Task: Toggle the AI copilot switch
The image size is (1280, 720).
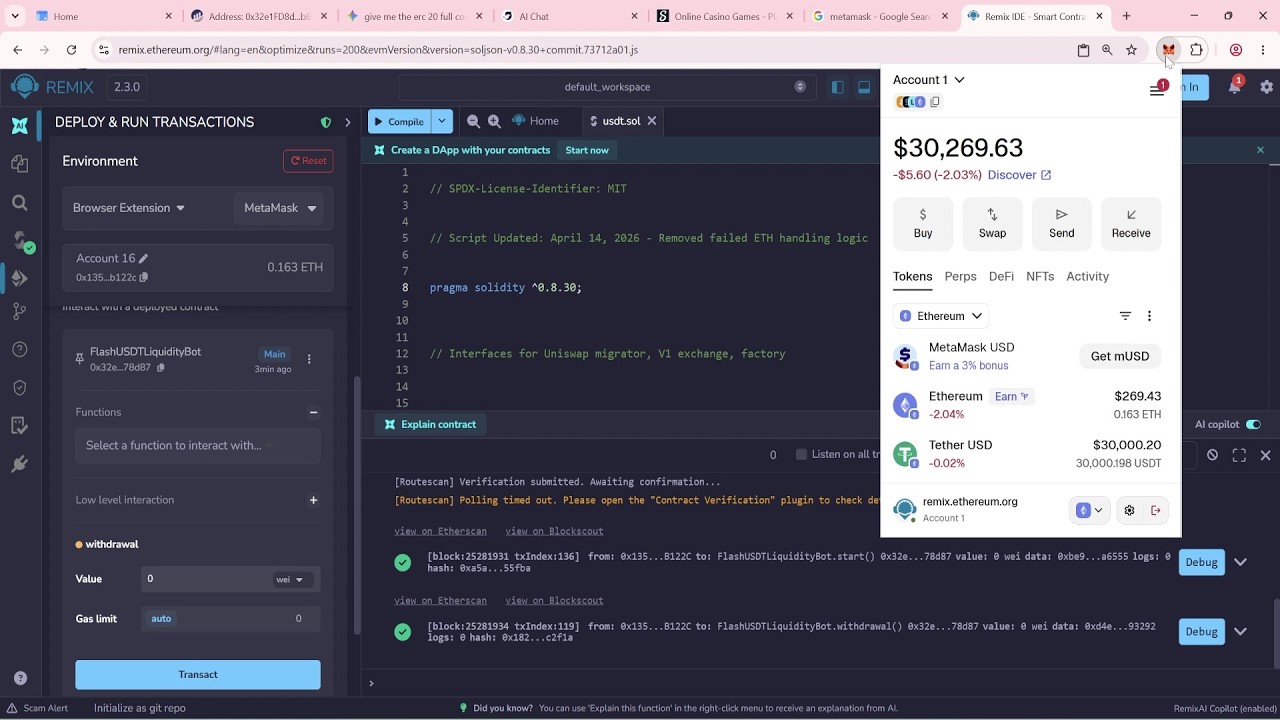Action: pyautogui.click(x=1253, y=424)
